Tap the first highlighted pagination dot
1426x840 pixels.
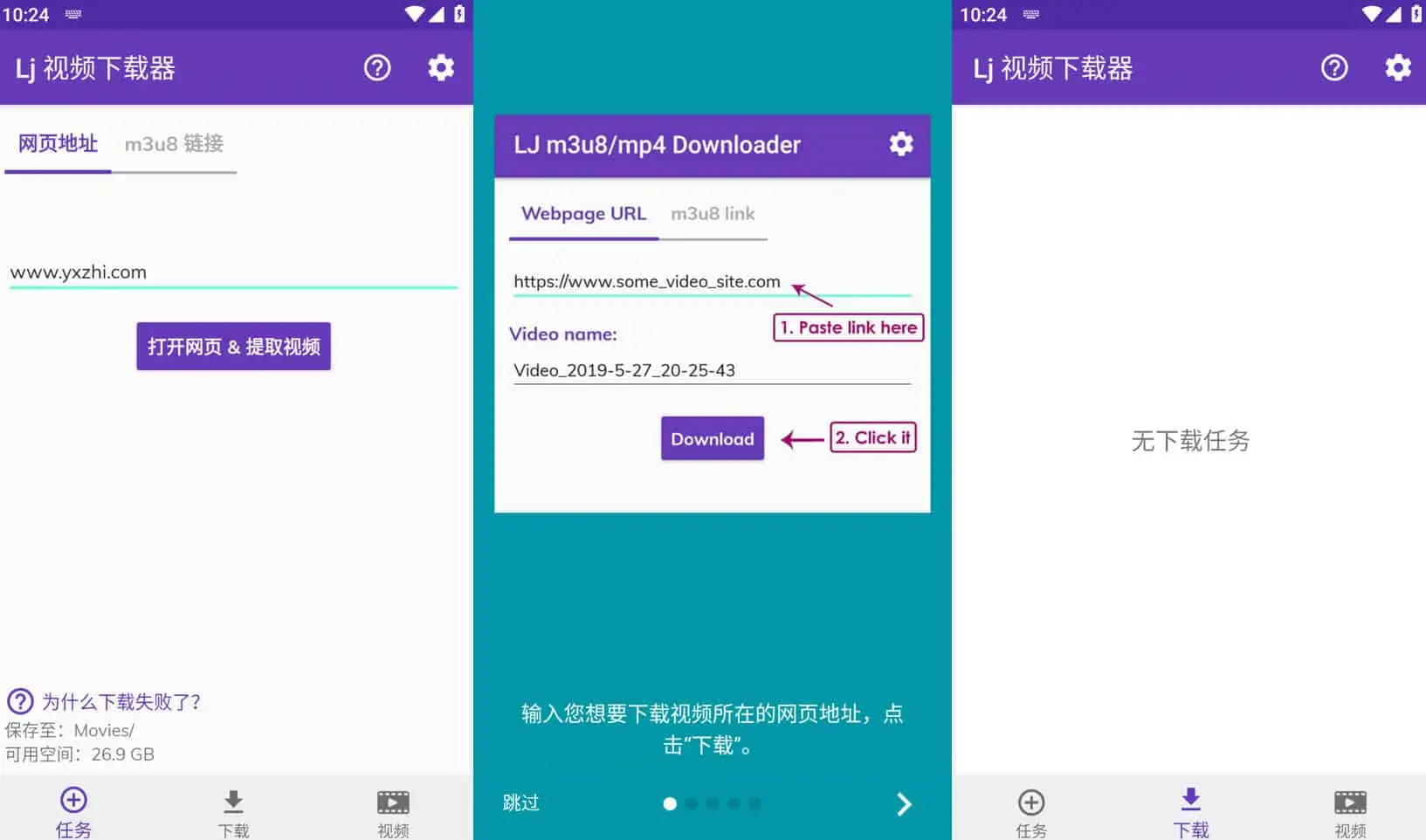click(x=670, y=803)
